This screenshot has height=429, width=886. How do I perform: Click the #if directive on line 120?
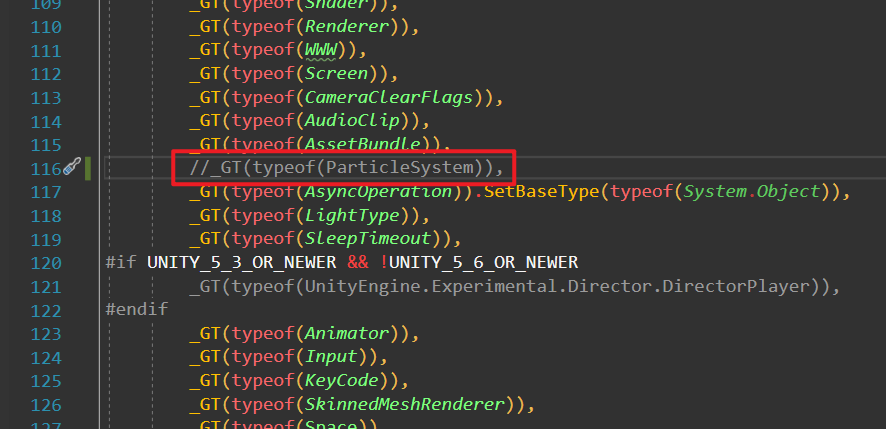pos(121,263)
